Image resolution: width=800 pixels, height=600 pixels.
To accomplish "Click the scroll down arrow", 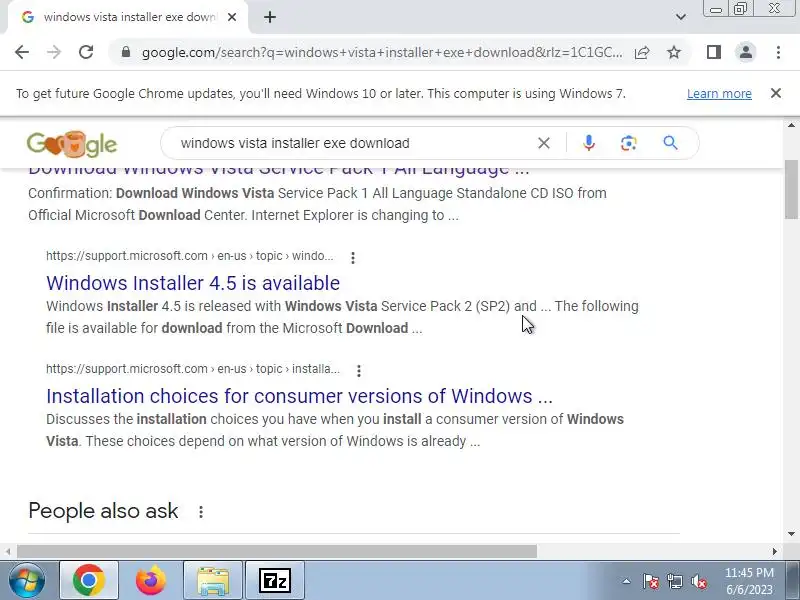I will 791,534.
